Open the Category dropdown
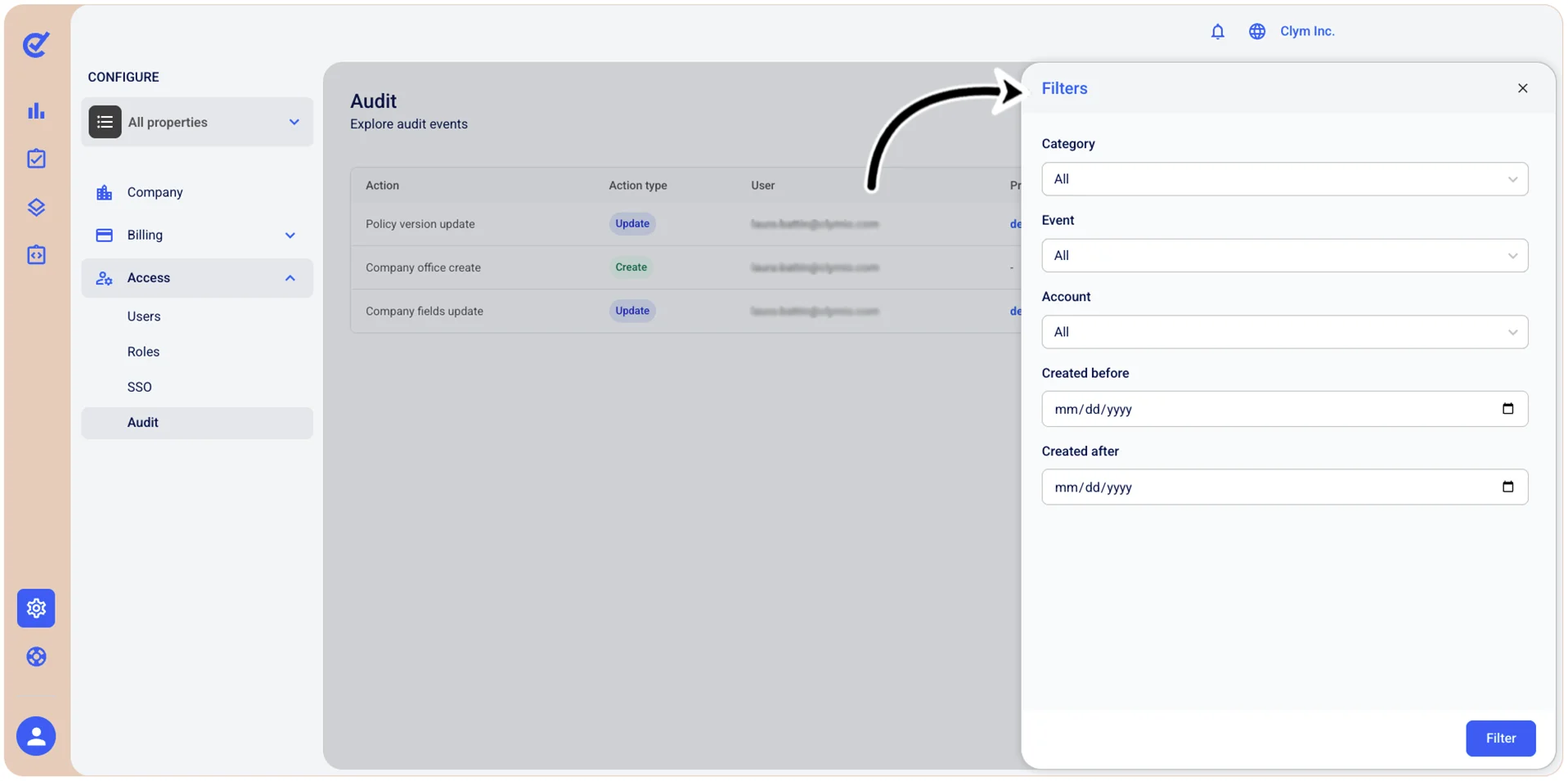This screenshot has width=1568, height=781. 1284,179
